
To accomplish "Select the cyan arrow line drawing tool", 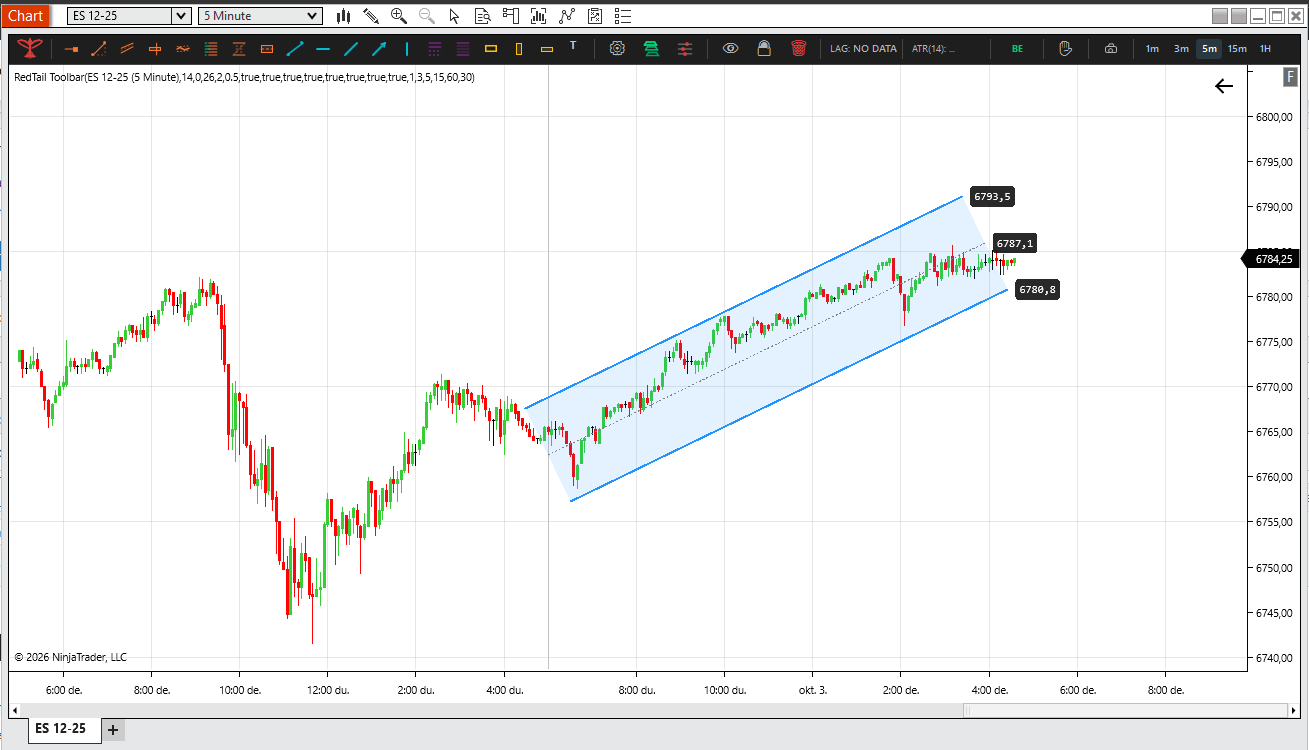I will click(x=379, y=48).
